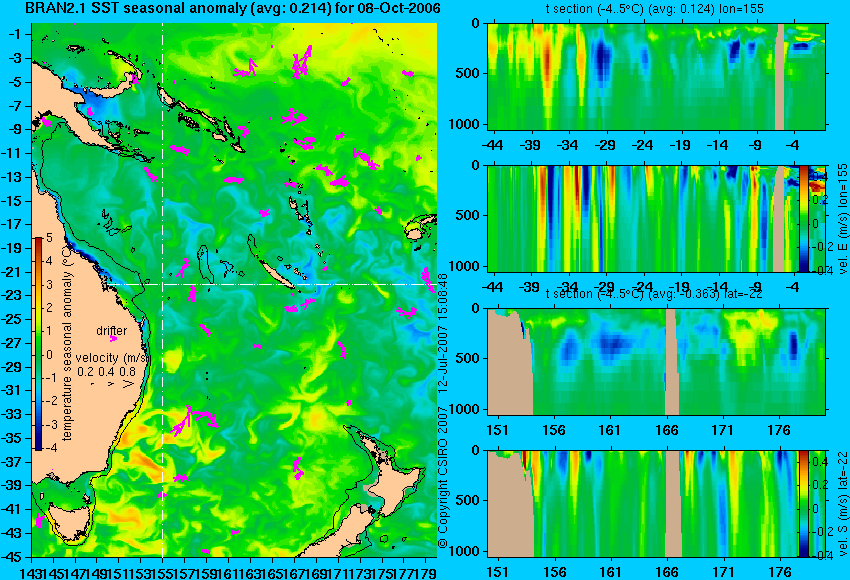
Task: Open the temperature section plot for lon=155
Action: click(656, 76)
